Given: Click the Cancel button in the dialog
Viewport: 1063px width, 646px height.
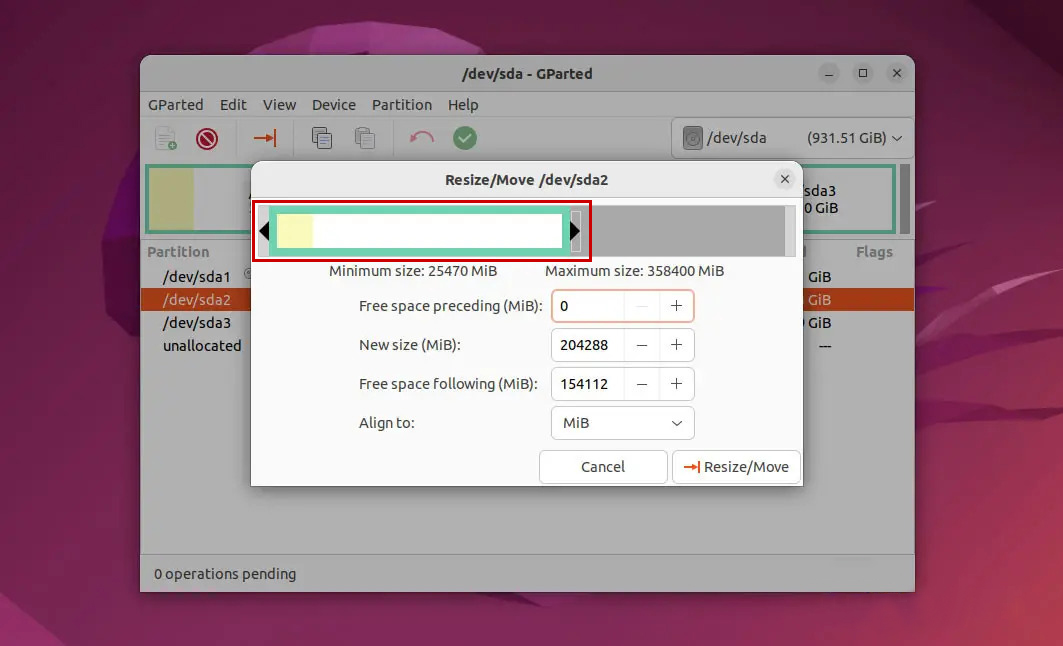Looking at the screenshot, I should (x=603, y=466).
